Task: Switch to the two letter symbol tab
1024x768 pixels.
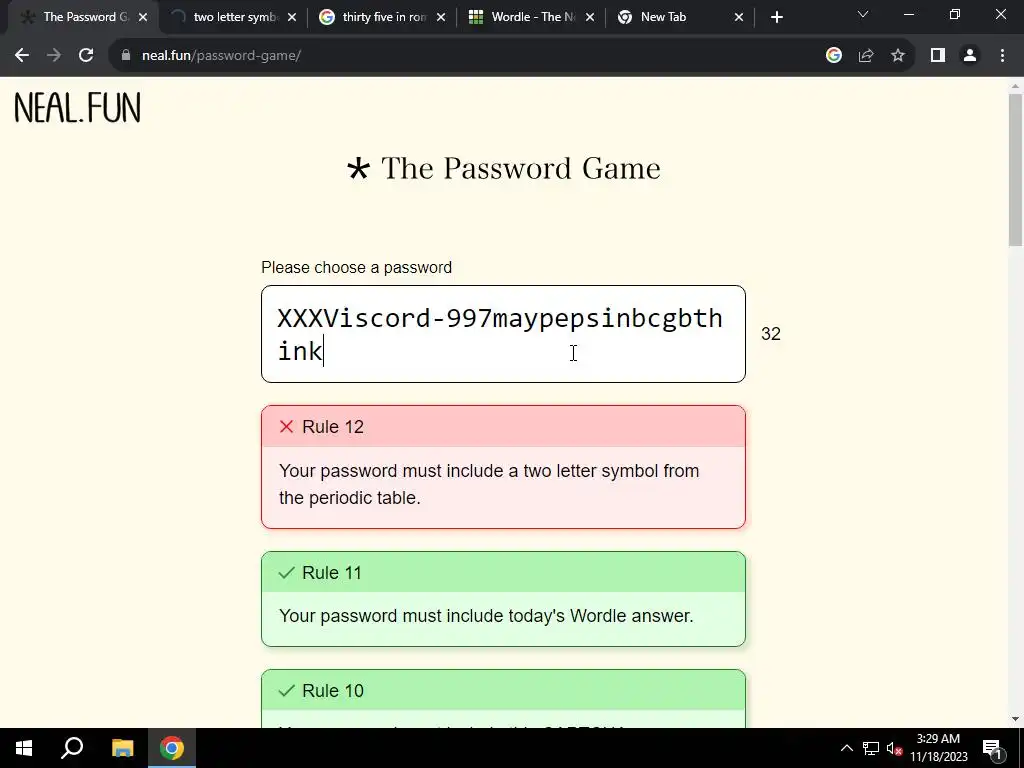Action: tap(230, 17)
